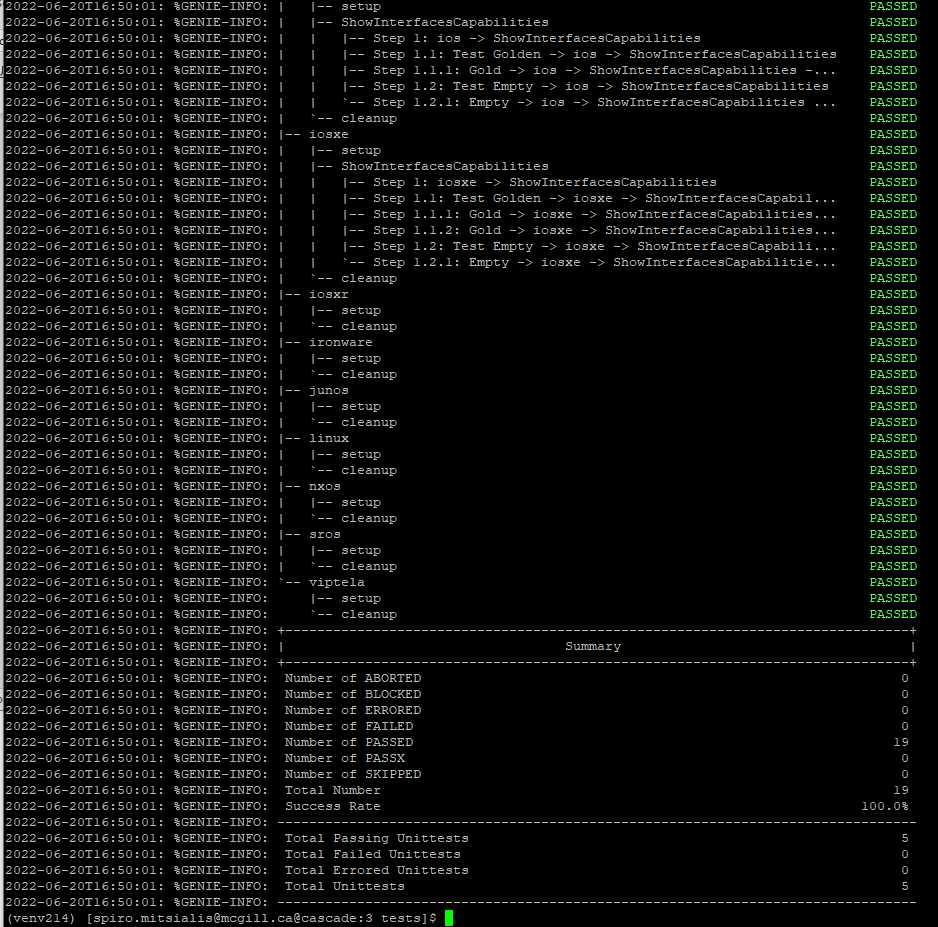Screen dimensions: 938x927
Task: Click the 'iosxe' tree row text
Action: 328,134
